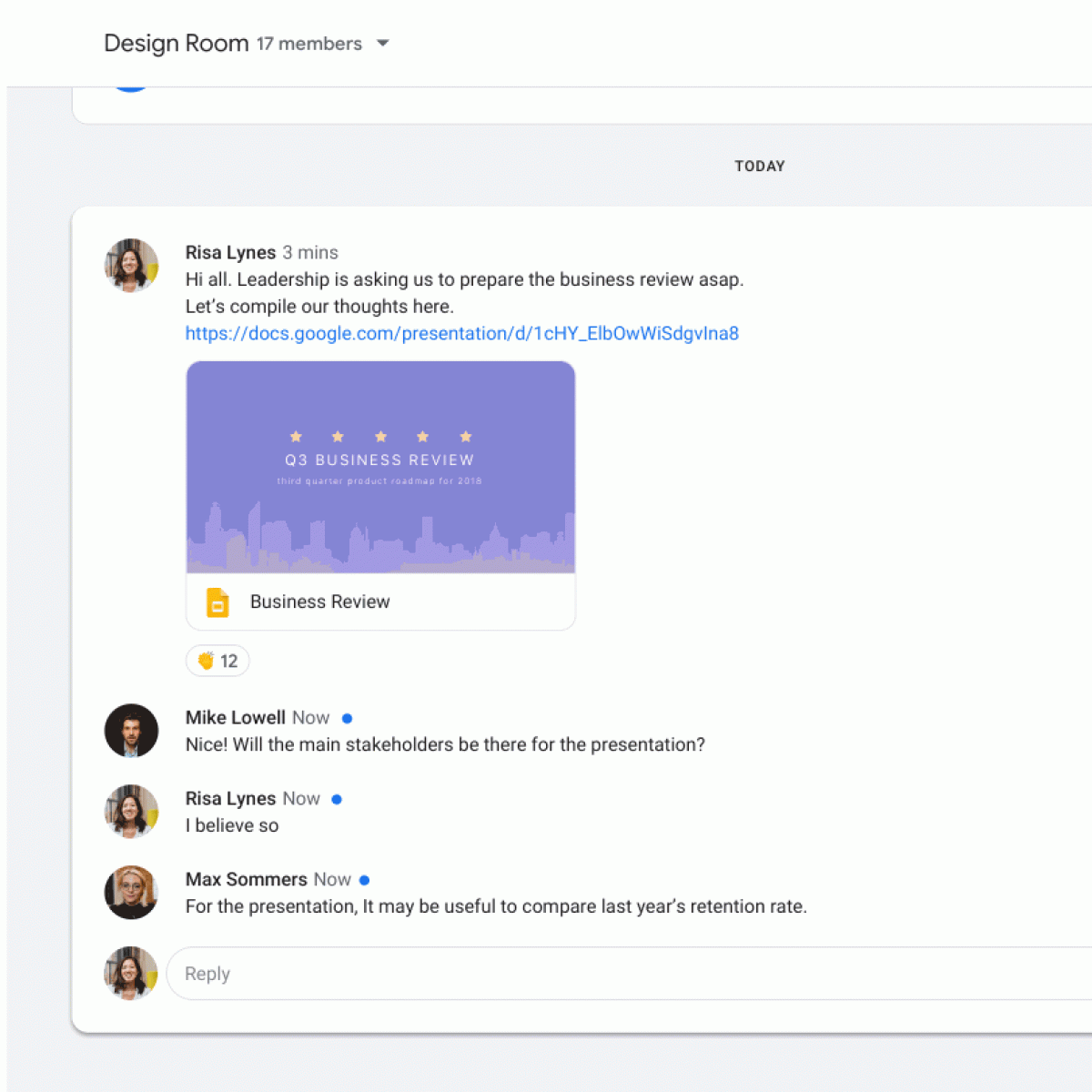This screenshot has height=1092, width=1092.
Task: Click the avatar next to the Reply box
Action: 131,973
